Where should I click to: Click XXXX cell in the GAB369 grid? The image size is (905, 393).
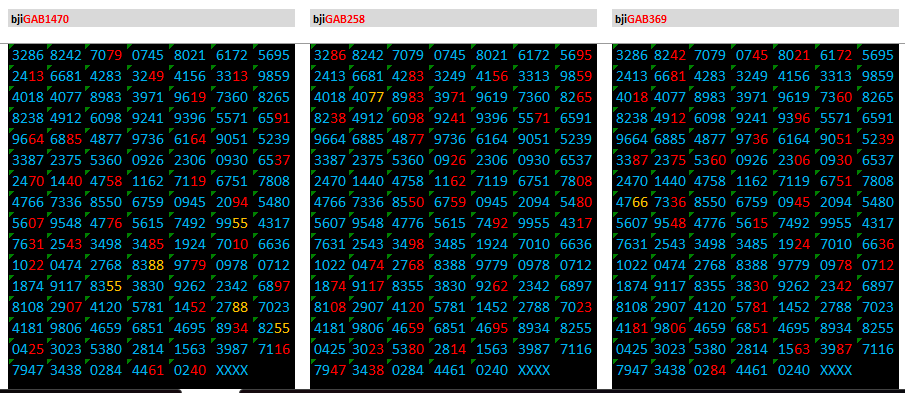coord(836,370)
